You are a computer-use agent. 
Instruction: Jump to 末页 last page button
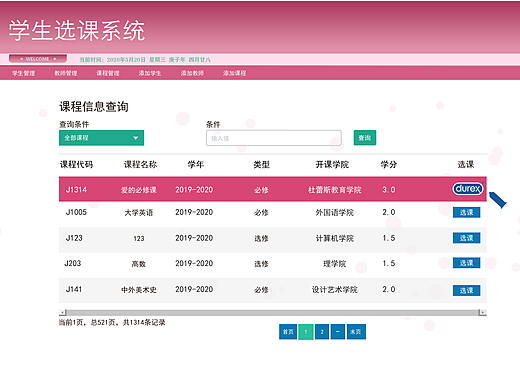click(356, 332)
